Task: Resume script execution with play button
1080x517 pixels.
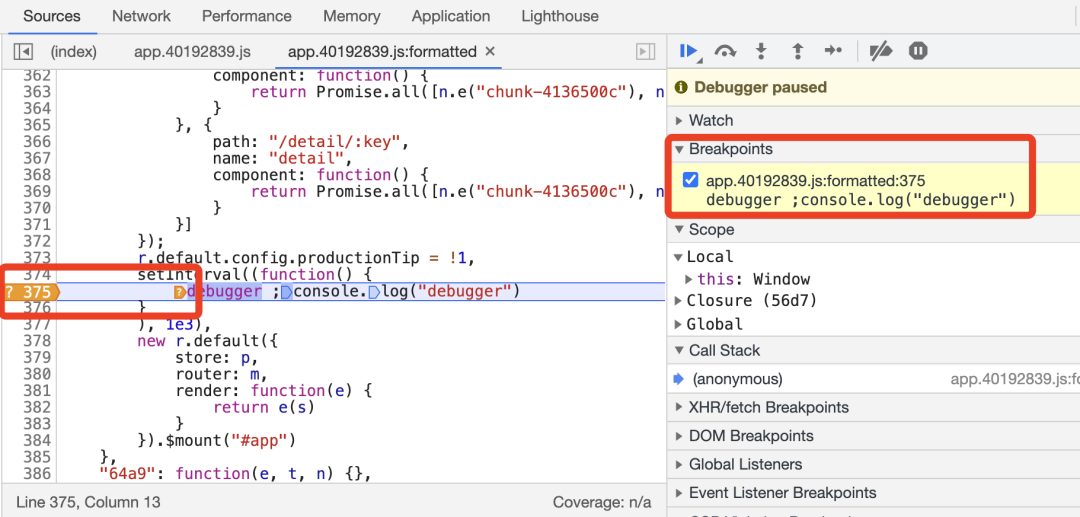Action: click(x=688, y=51)
